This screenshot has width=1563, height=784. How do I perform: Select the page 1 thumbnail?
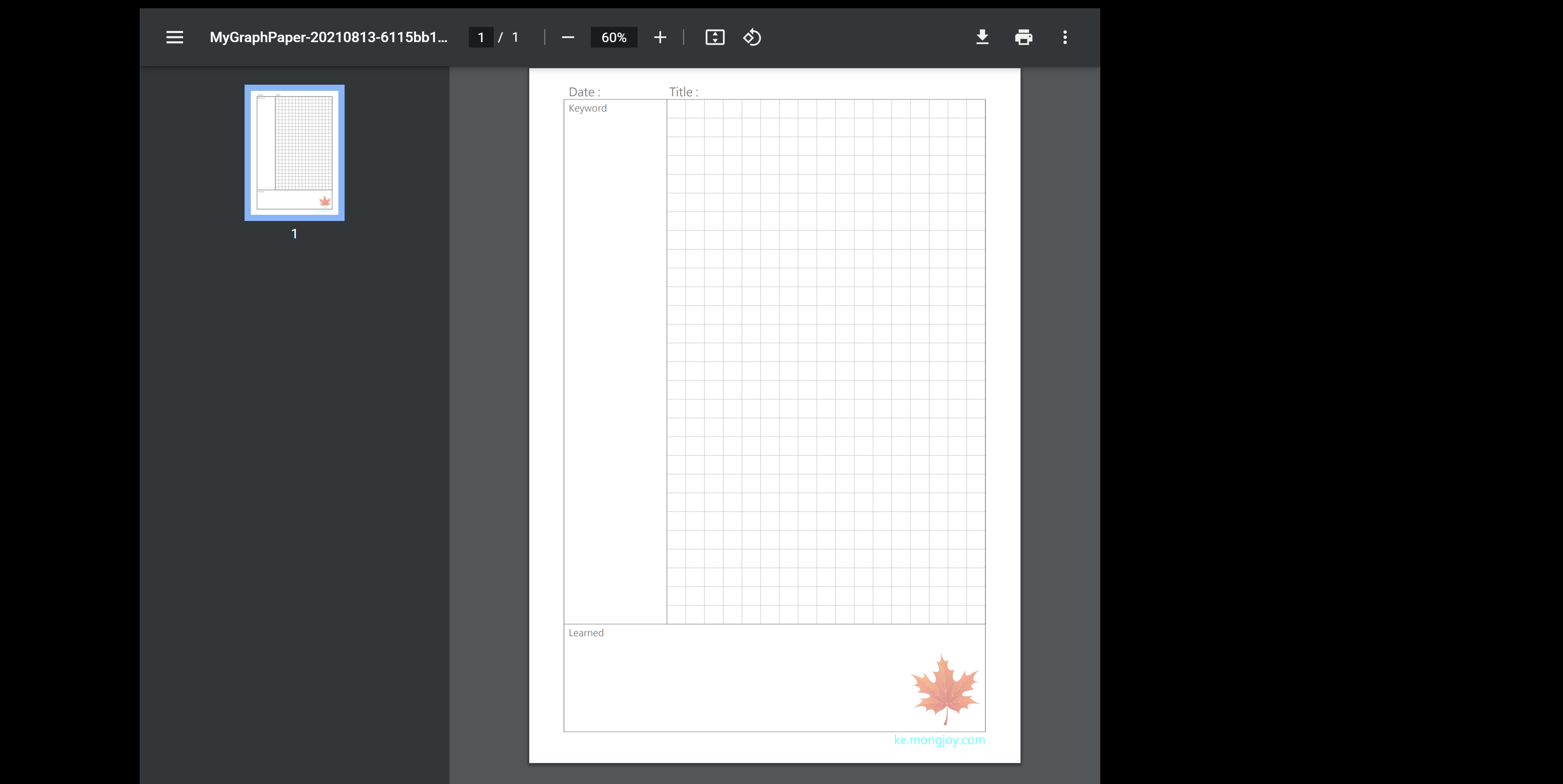tap(294, 152)
